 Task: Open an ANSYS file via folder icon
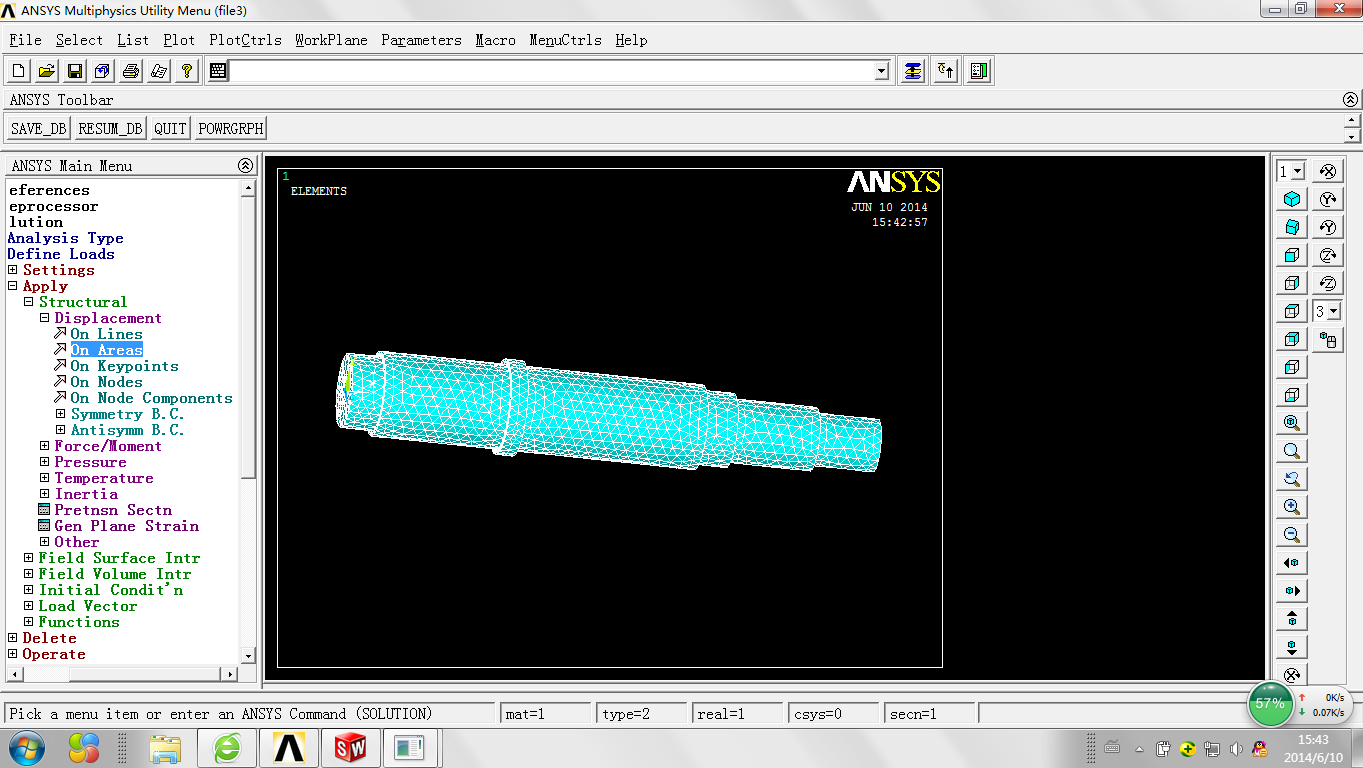47,71
